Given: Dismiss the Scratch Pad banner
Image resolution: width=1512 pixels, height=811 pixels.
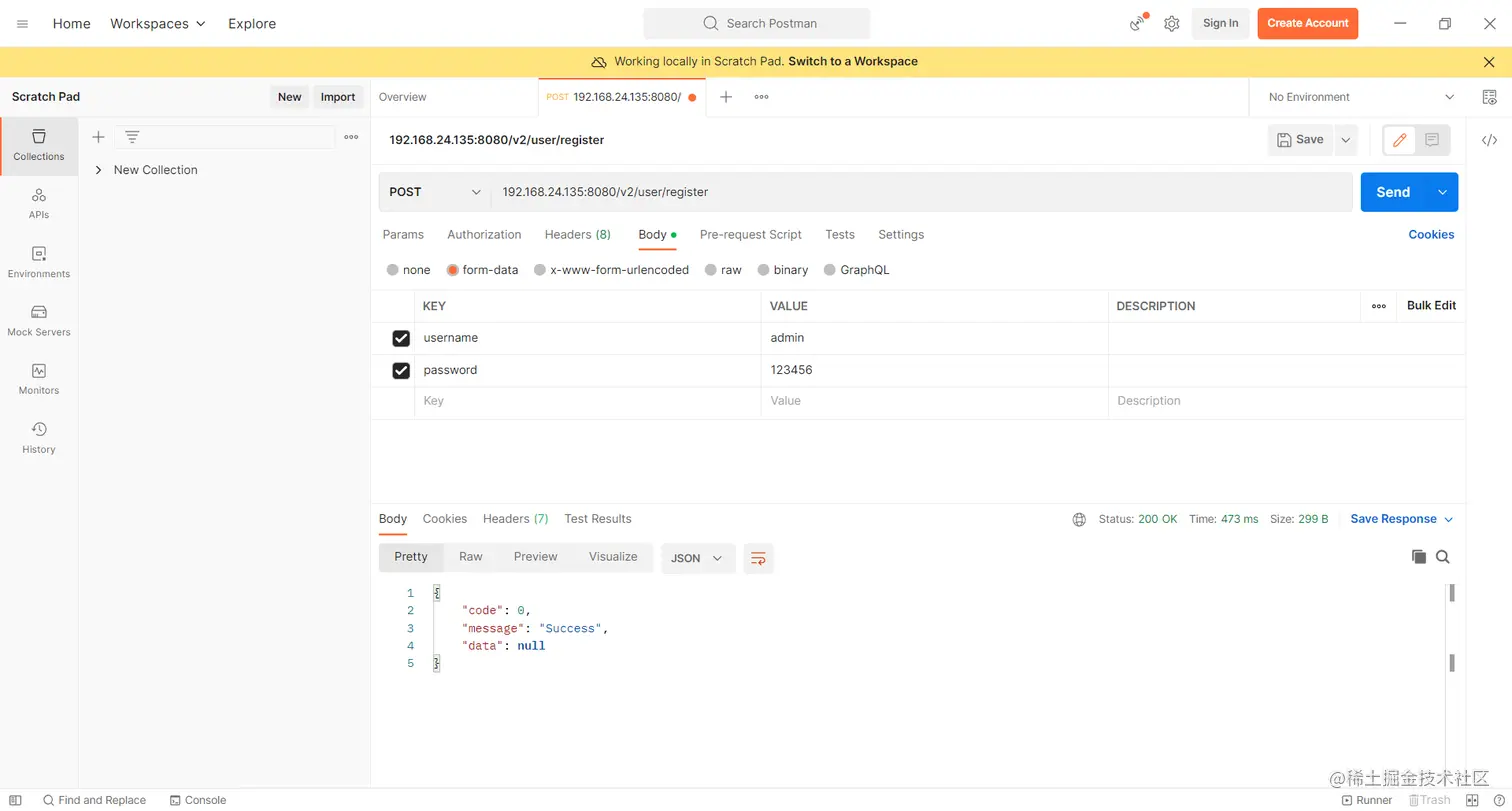Looking at the screenshot, I should pyautogui.click(x=1489, y=62).
